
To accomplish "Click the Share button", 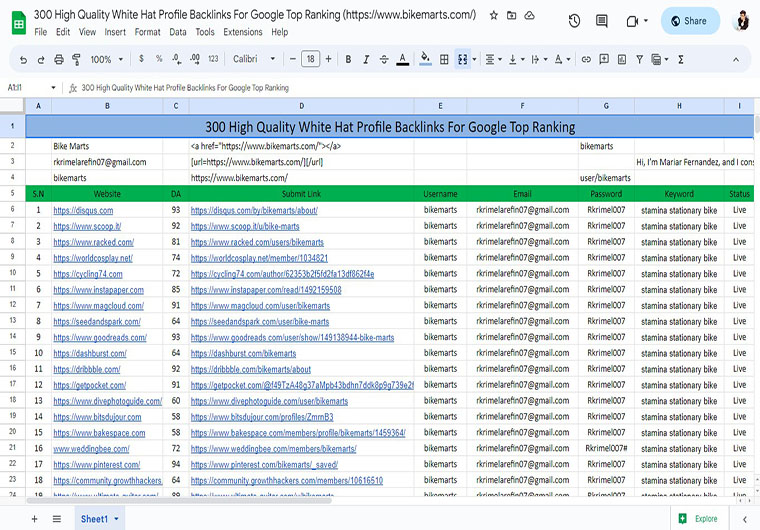I will [689, 21].
